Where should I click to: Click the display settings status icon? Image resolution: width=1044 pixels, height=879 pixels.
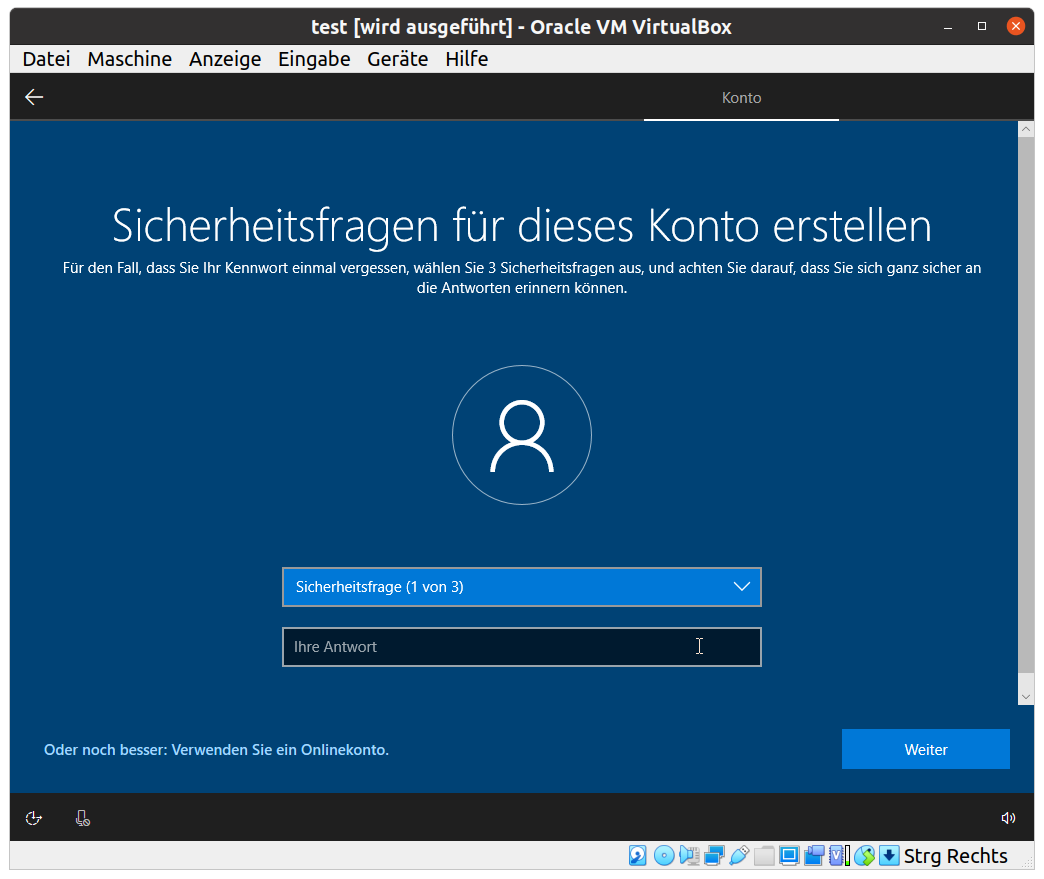790,856
